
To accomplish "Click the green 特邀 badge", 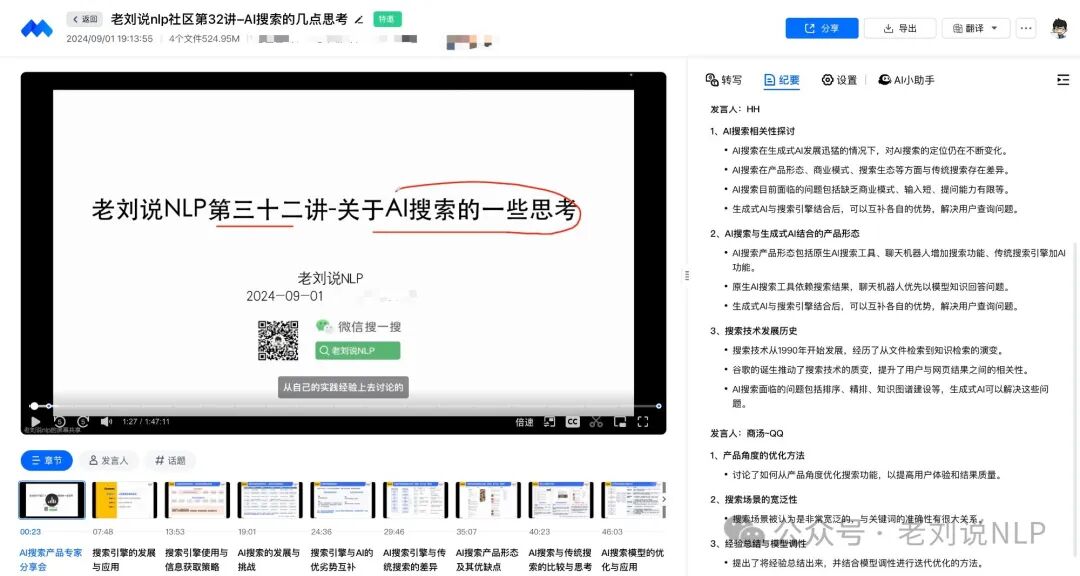I will pyautogui.click(x=387, y=19).
